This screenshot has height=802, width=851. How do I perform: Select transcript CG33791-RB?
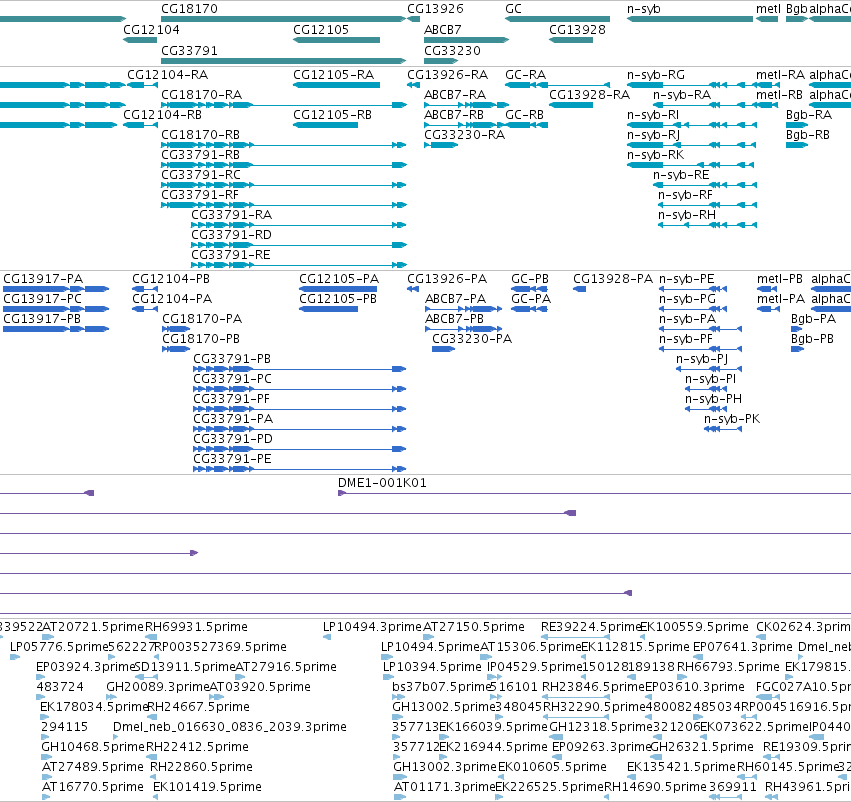(x=201, y=155)
